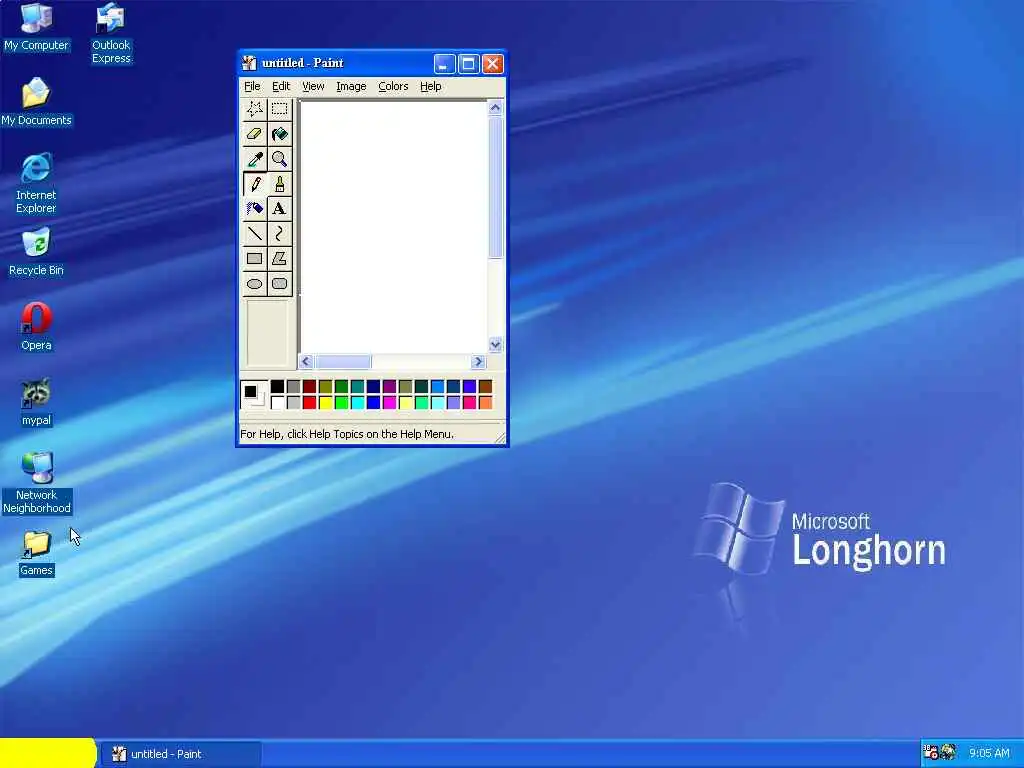1024x768 pixels.
Task: Pick the Fill With Color bucket tool
Action: click(x=280, y=134)
